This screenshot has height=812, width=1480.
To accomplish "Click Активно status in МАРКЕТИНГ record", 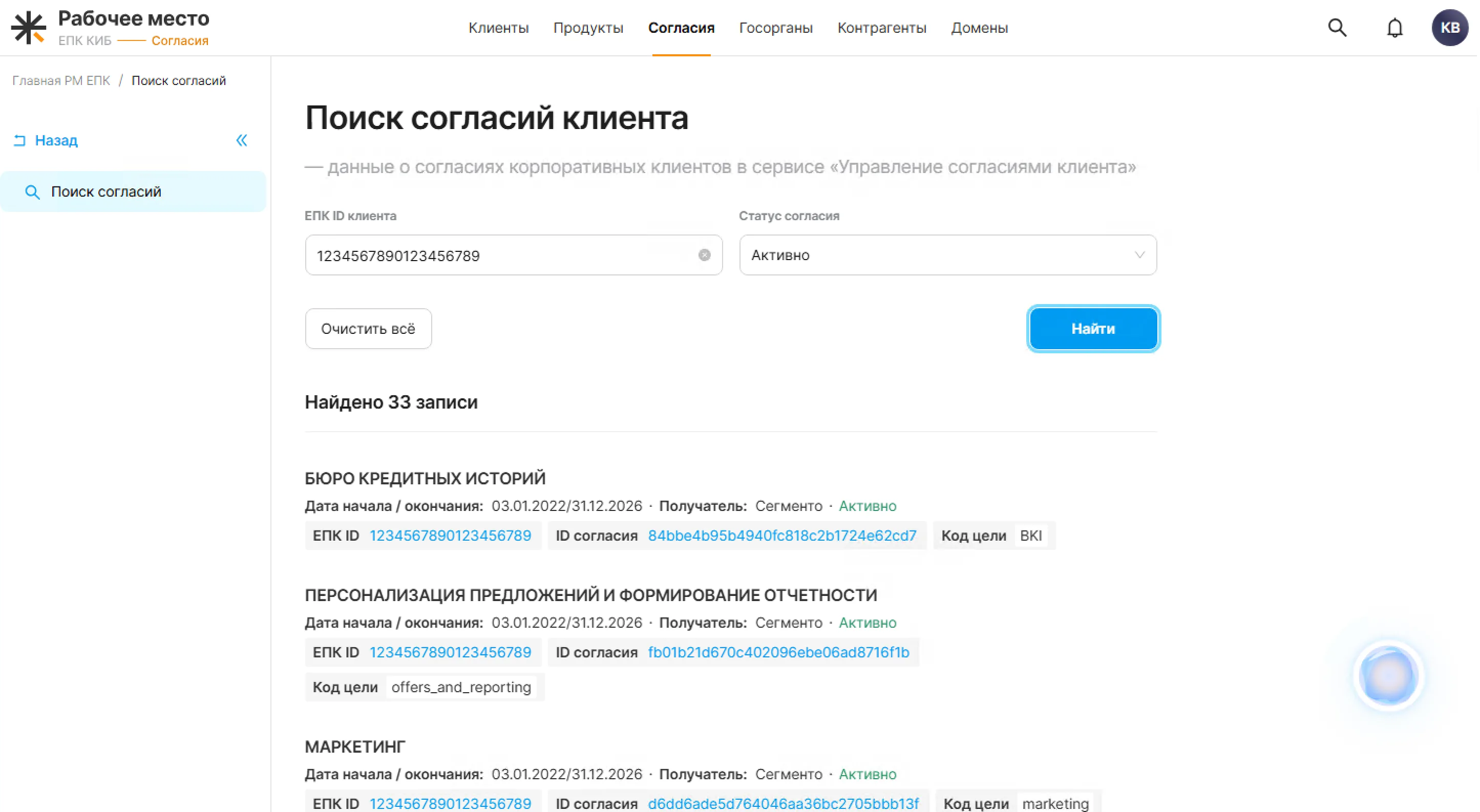I will point(869,775).
